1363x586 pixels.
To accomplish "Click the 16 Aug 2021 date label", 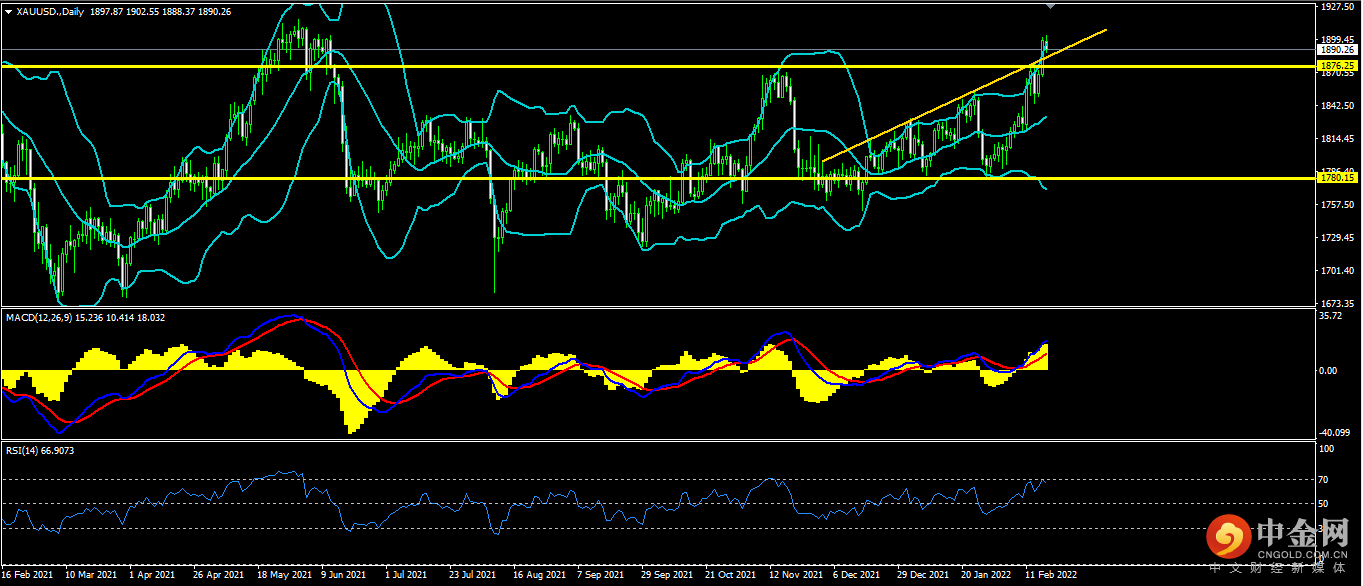I will 537,575.
